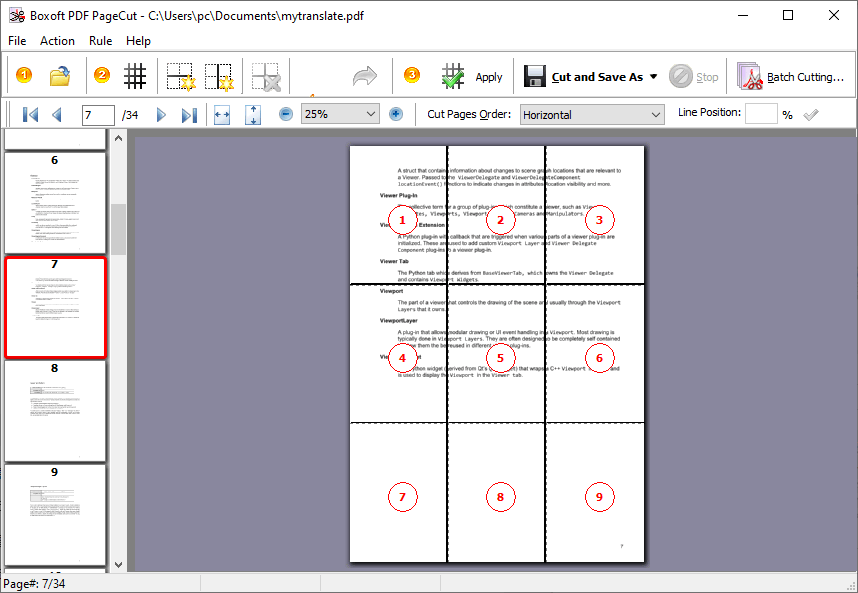Click the step 2 orange badge
This screenshot has height=593, width=858.
tap(102, 75)
